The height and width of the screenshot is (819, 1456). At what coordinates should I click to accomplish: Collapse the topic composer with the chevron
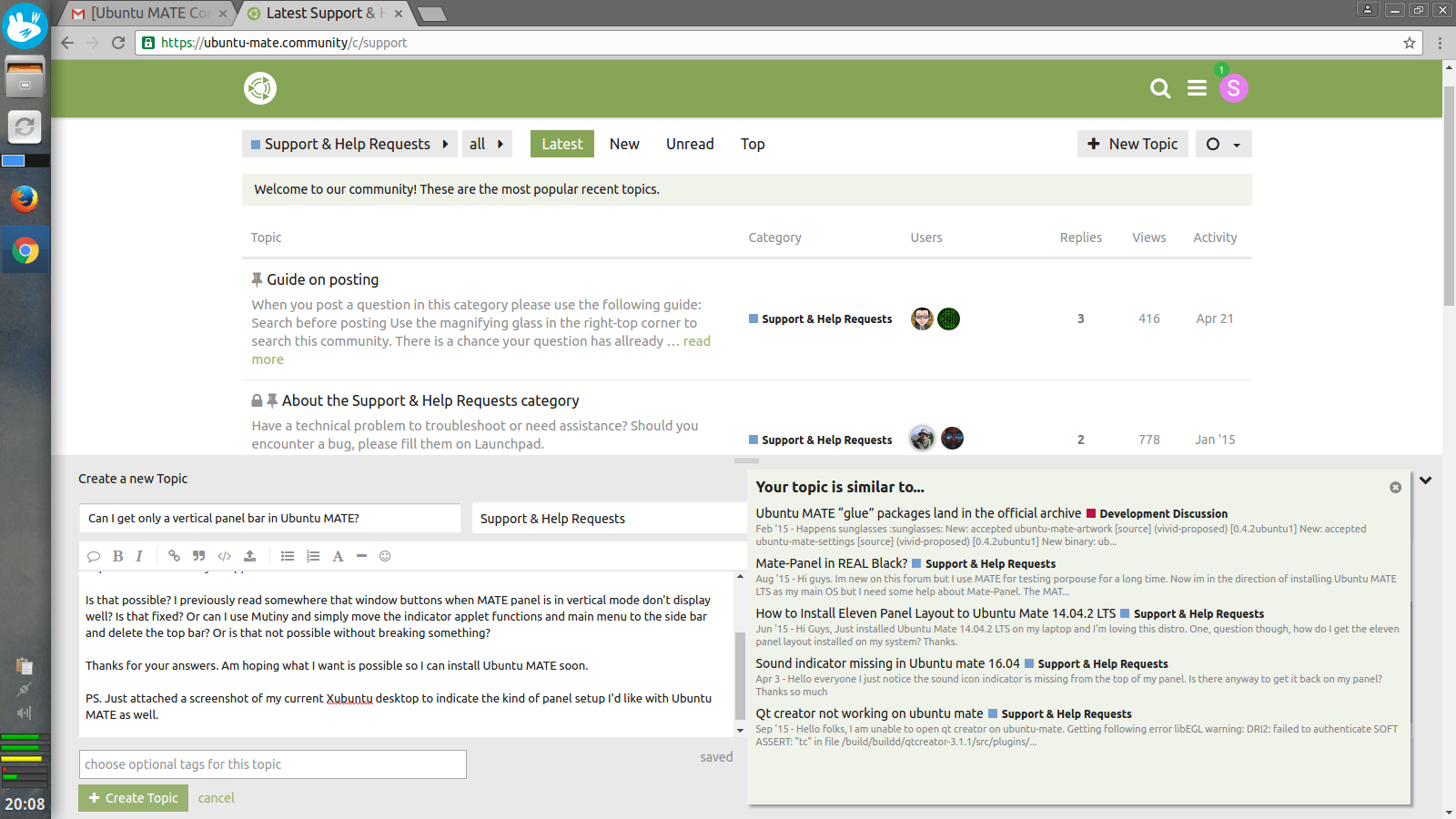pyautogui.click(x=1426, y=480)
